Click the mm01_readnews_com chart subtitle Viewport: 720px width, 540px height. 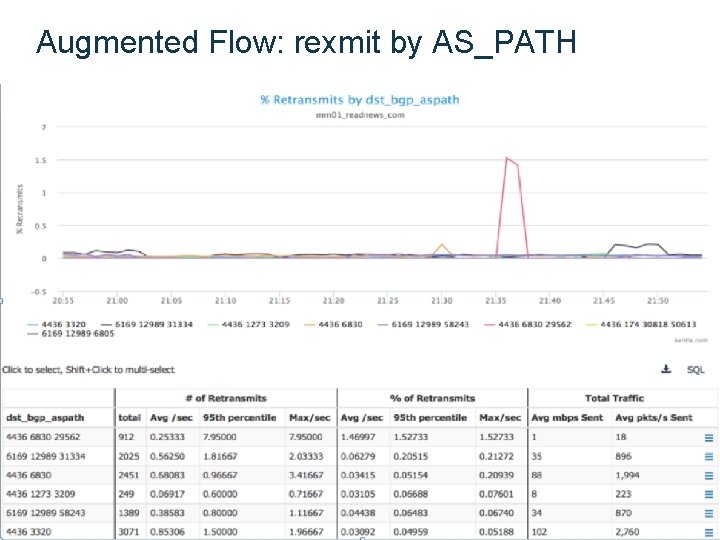[x=360, y=115]
